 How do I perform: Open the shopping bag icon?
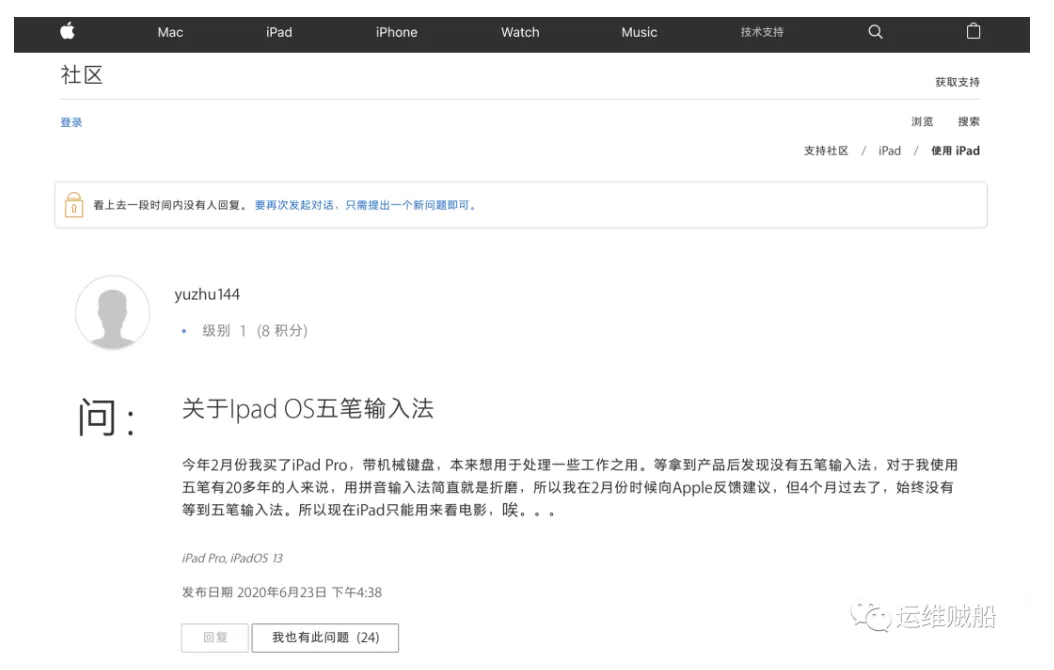tap(973, 31)
